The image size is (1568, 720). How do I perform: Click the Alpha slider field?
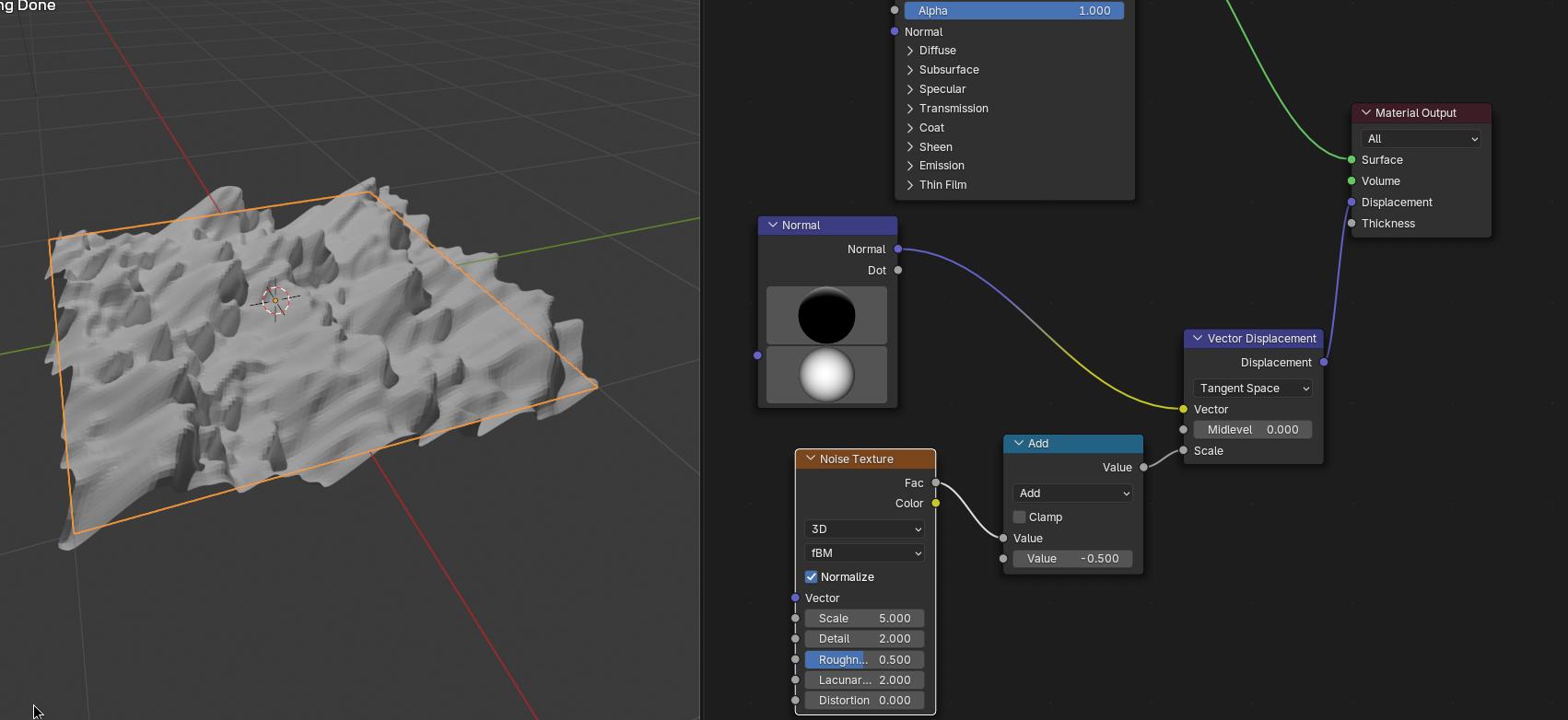point(1013,11)
